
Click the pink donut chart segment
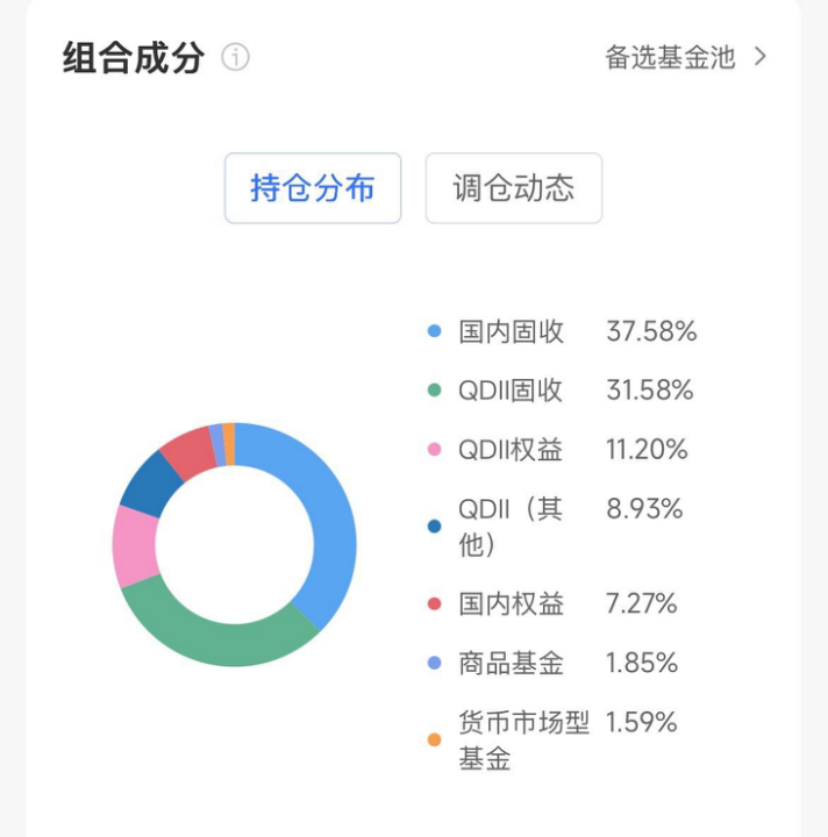click(x=132, y=545)
